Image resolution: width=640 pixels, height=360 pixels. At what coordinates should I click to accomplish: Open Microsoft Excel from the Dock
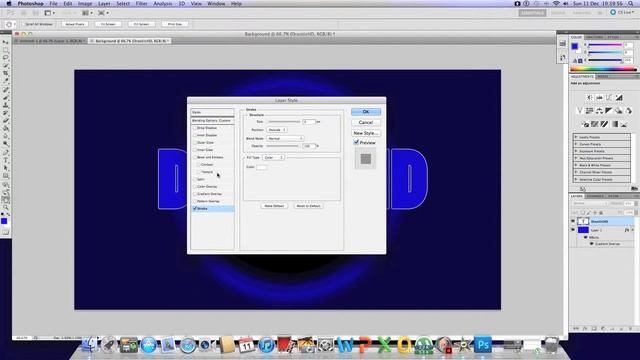click(384, 345)
